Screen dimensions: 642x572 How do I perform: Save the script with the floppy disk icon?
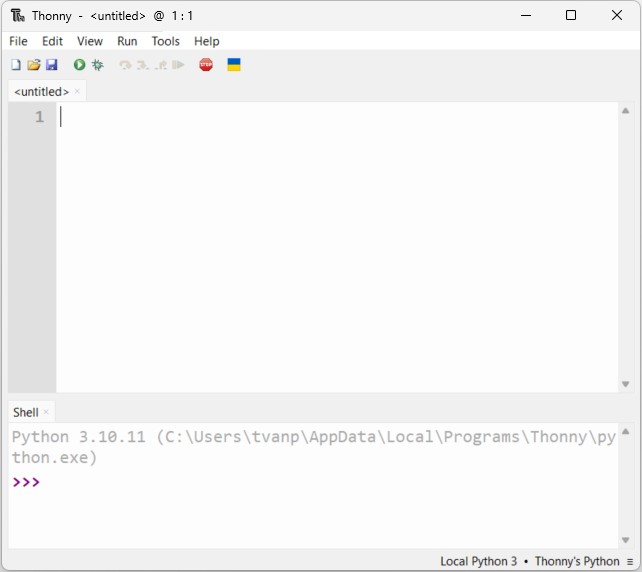click(x=52, y=65)
